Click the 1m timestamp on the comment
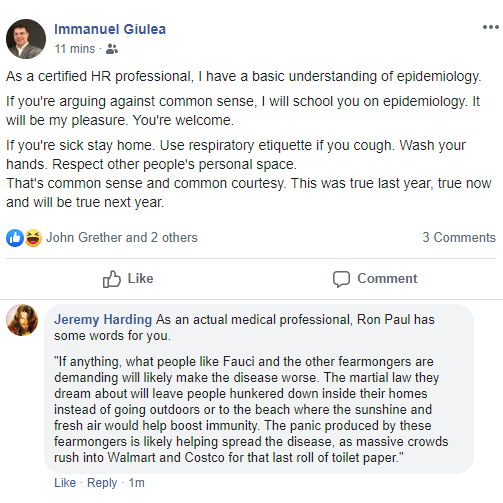503x503 pixels. [x=137, y=483]
